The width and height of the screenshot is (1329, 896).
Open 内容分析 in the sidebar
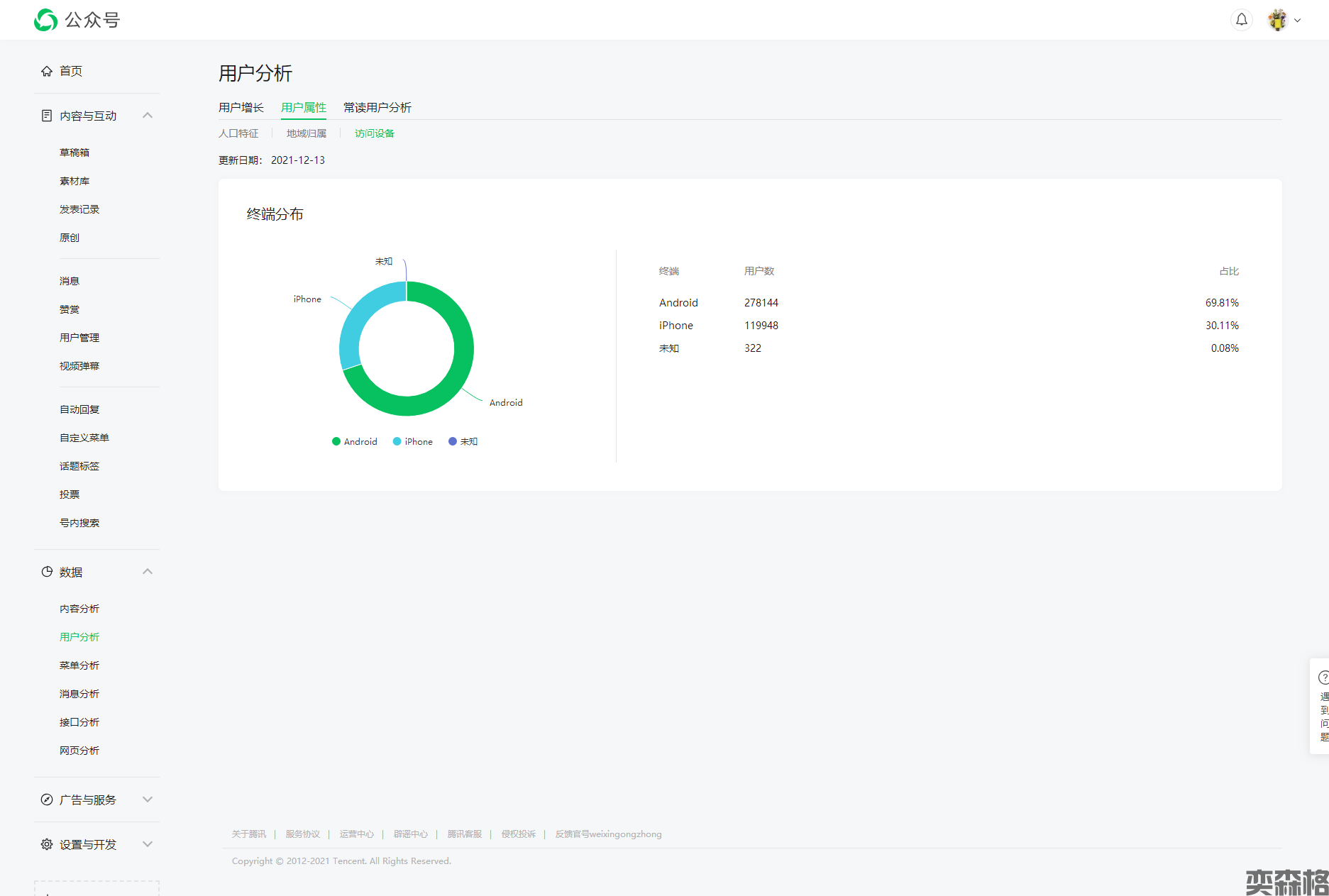(79, 609)
